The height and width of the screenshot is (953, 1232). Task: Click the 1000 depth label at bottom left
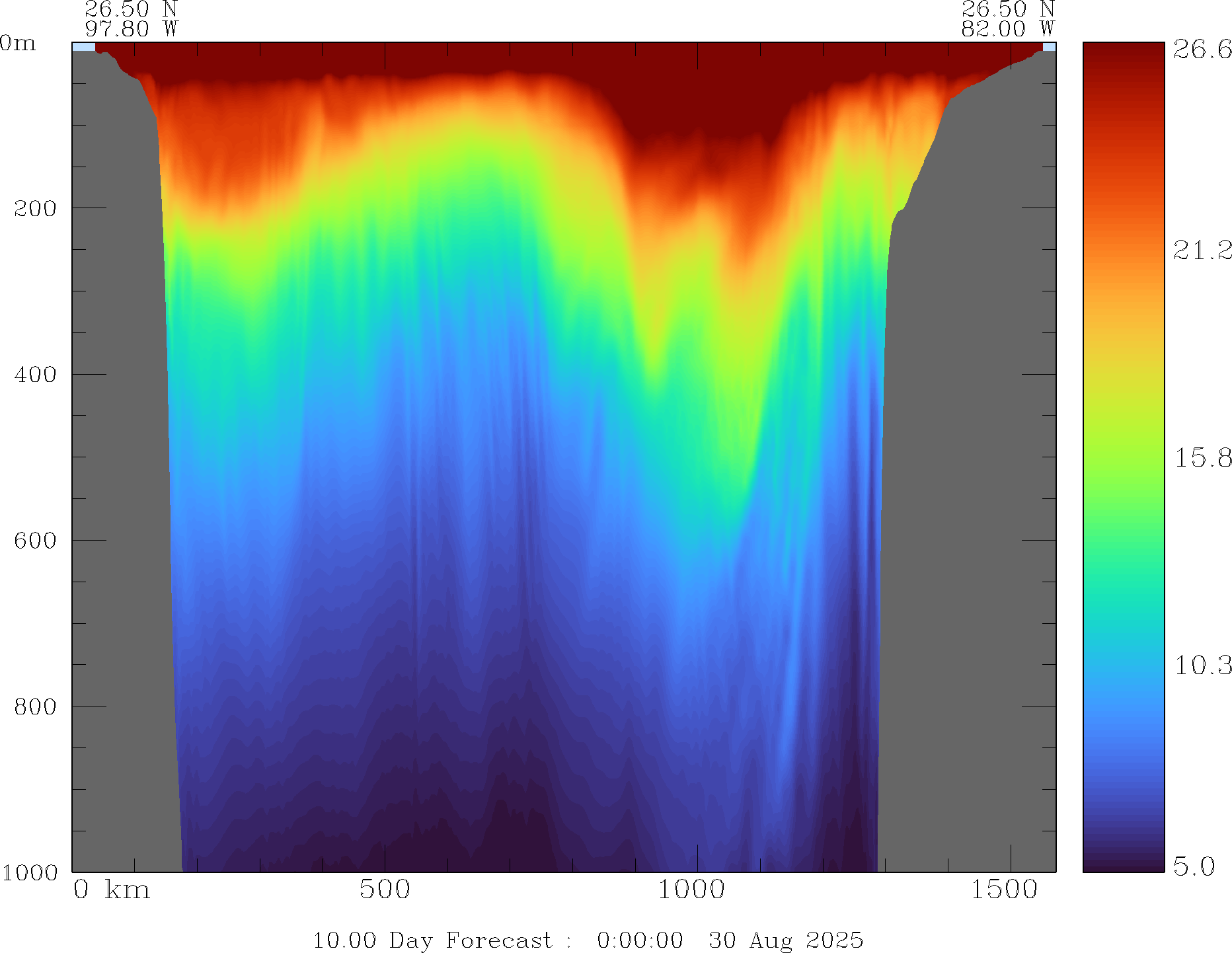(x=30, y=873)
